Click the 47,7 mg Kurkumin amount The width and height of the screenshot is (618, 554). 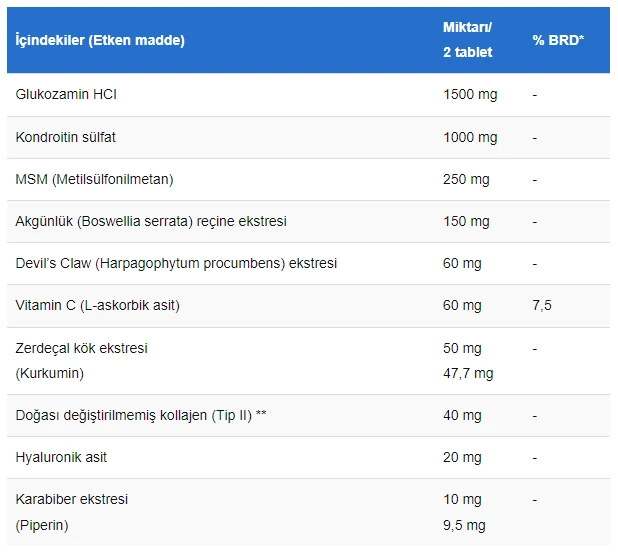468,373
